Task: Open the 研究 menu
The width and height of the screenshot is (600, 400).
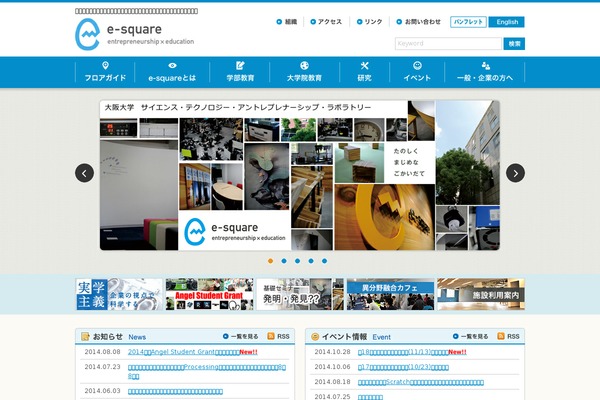Action: (364, 72)
